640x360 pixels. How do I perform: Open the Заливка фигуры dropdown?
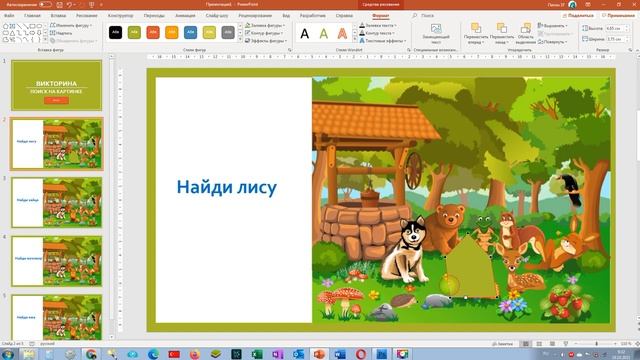[265, 25]
